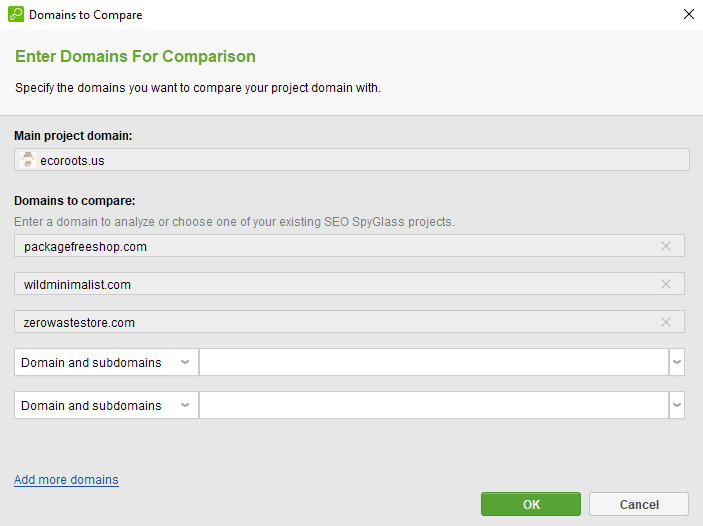Select the packagefreeshop.com domain entry
The image size is (703, 526).
(86, 246)
